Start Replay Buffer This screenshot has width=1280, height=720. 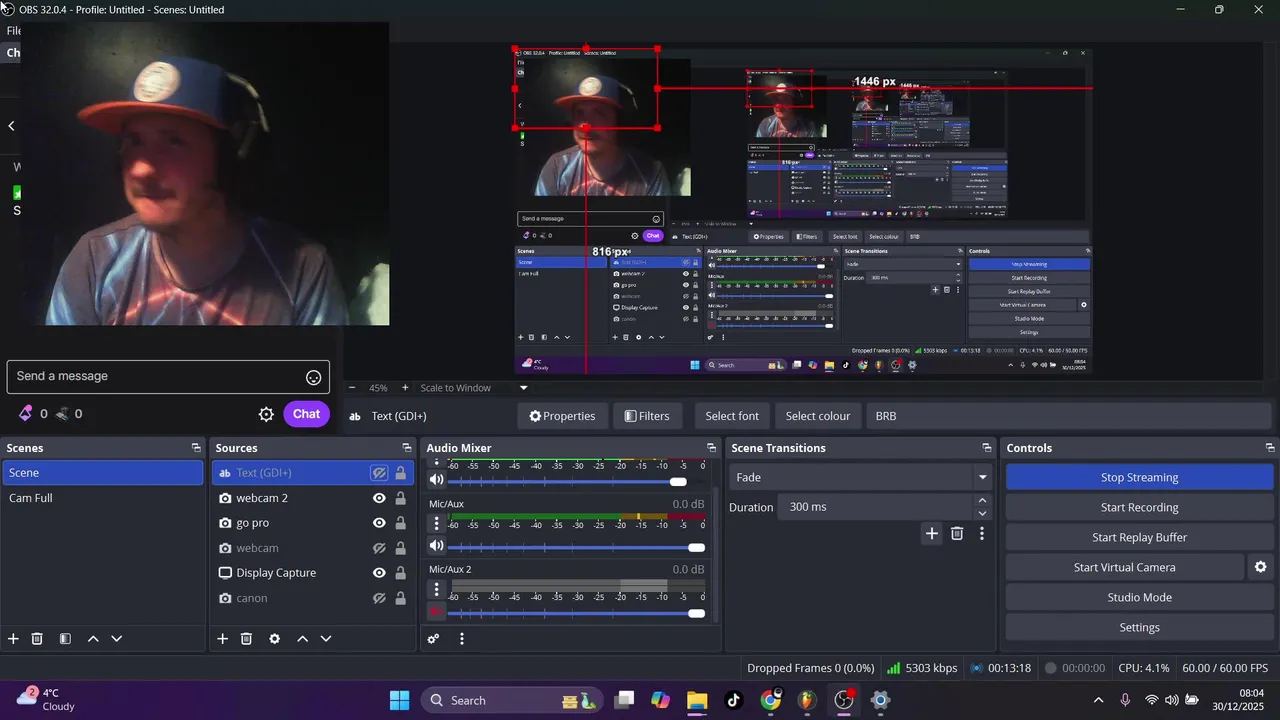pos(1139,537)
